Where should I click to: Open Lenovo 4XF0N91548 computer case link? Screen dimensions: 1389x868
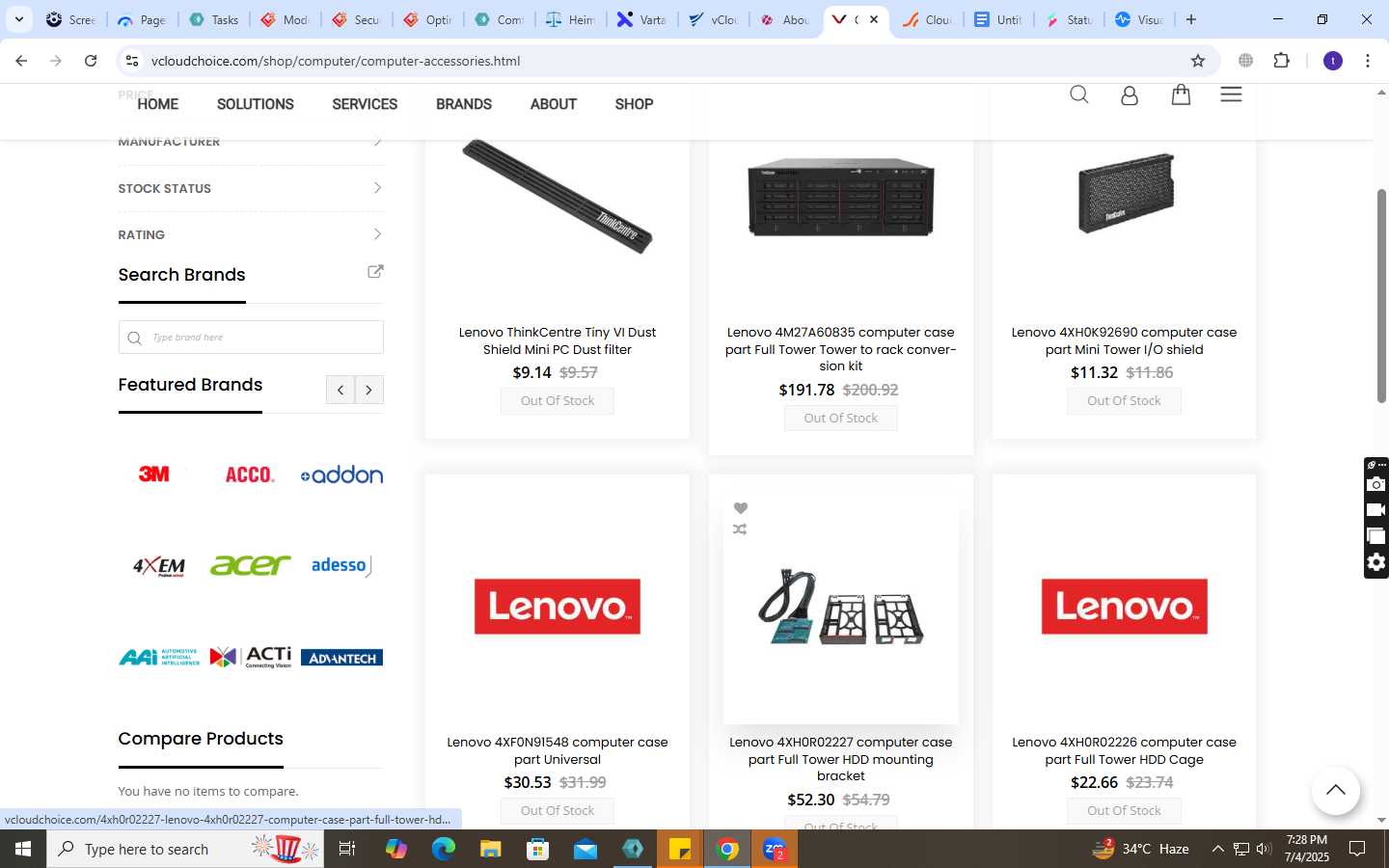(x=558, y=750)
